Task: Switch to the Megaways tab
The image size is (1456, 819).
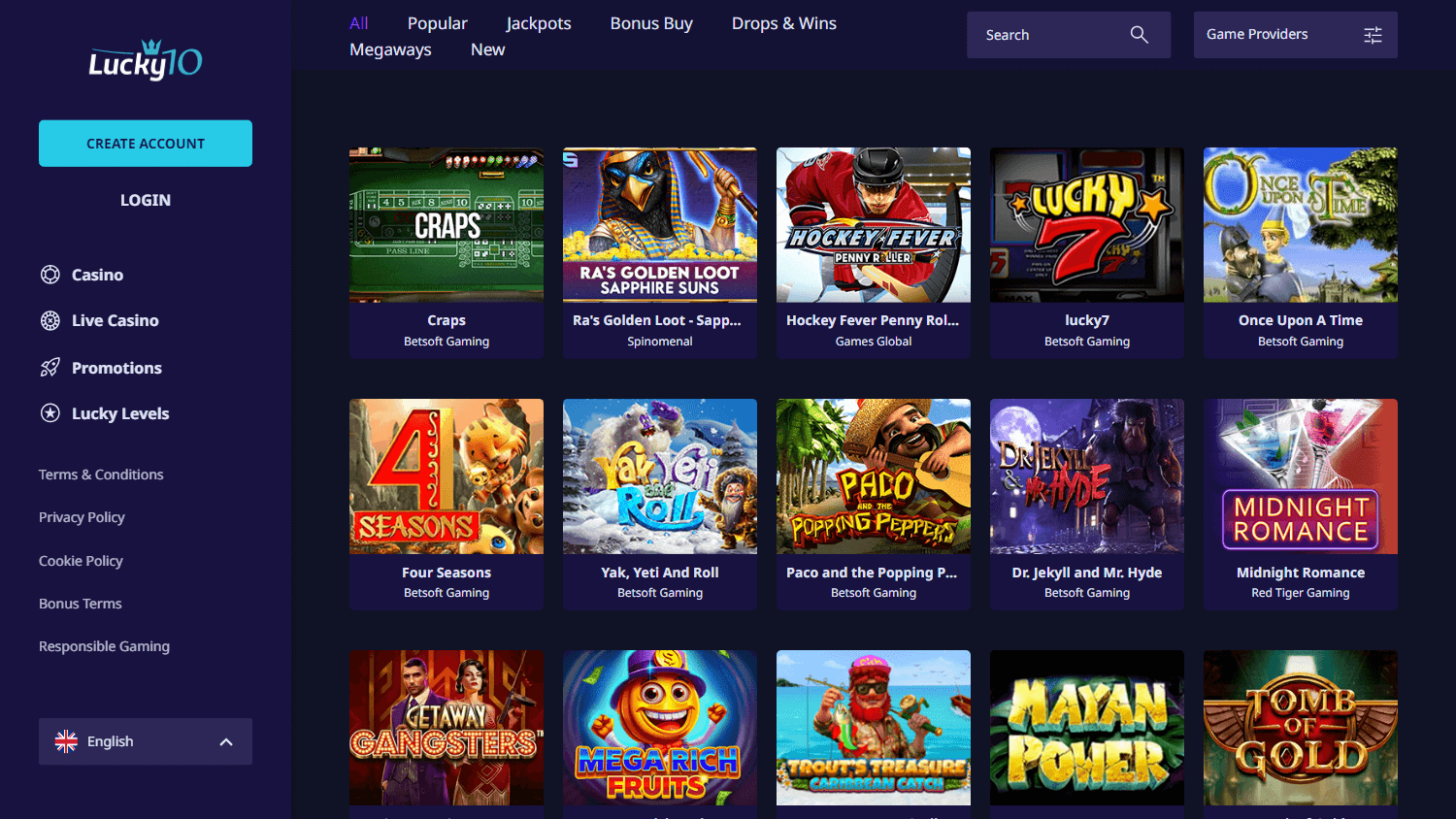Action: [390, 49]
